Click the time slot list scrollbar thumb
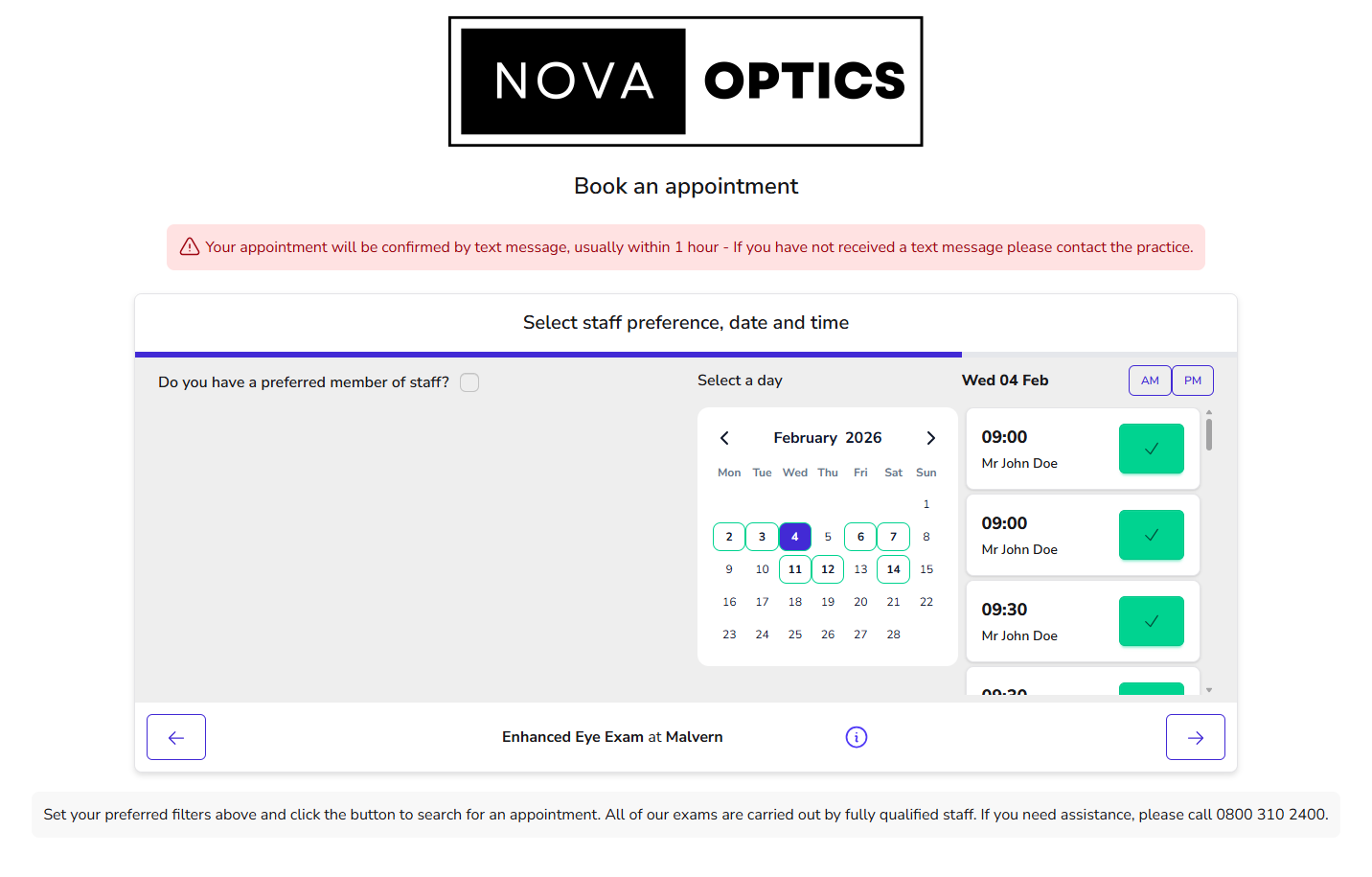1372x877 pixels. pos(1209,433)
